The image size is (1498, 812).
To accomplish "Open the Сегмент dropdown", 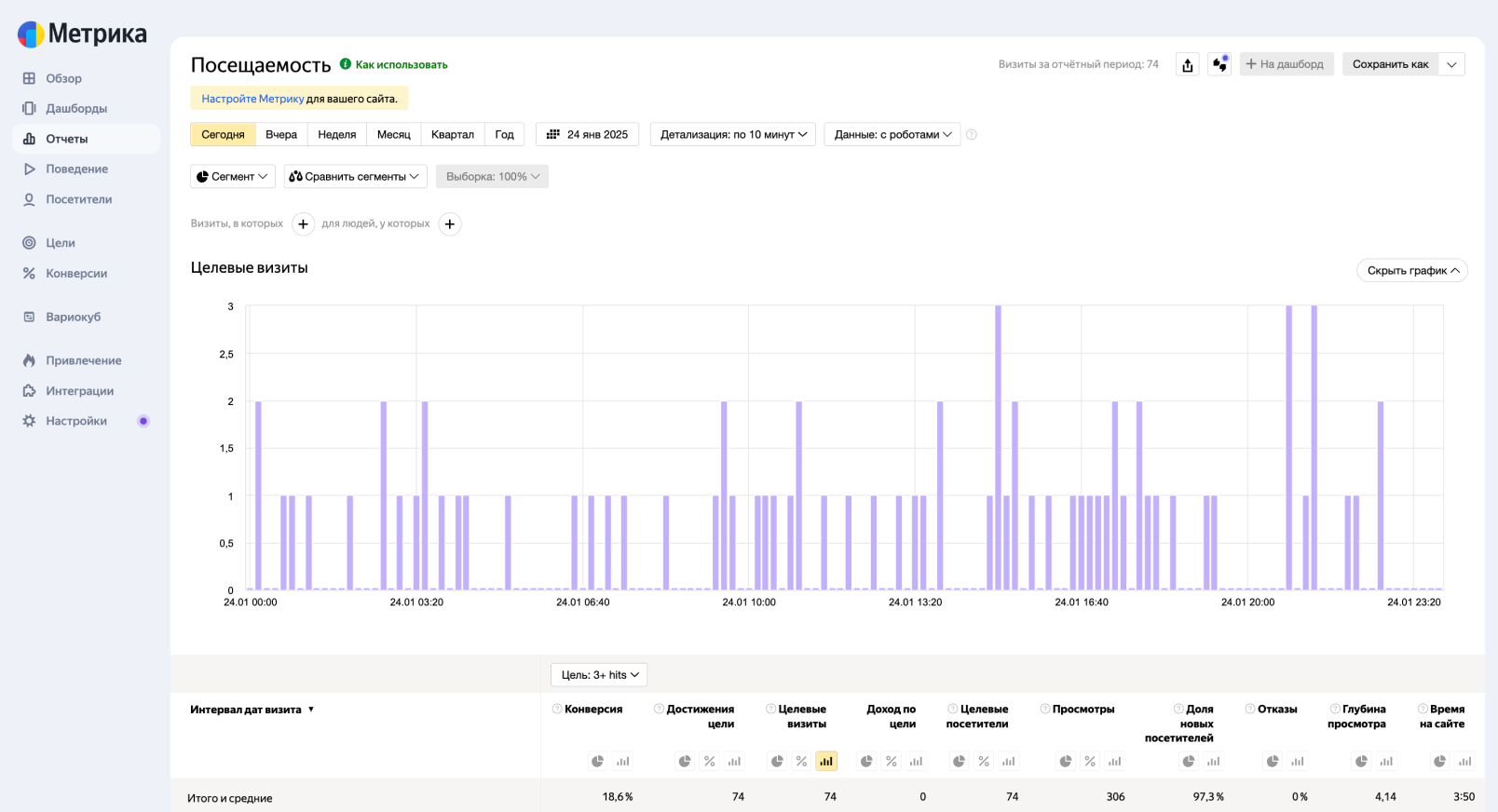I will pos(233,176).
